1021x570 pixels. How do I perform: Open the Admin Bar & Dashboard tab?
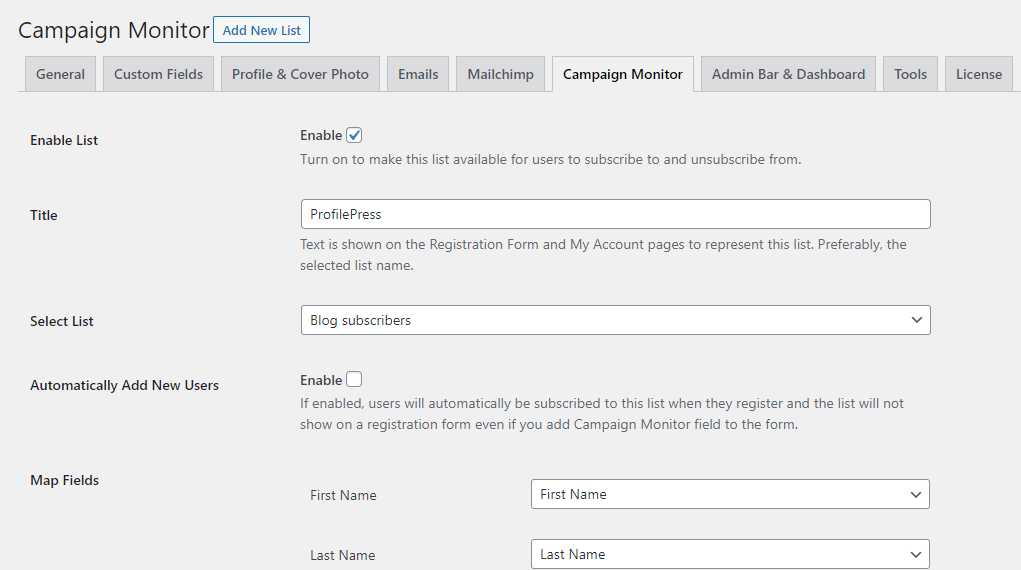(788, 74)
